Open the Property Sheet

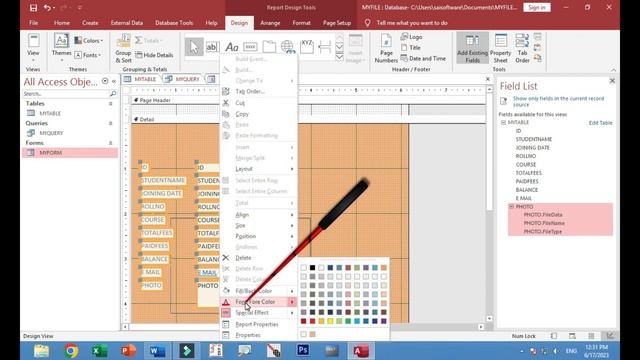pos(500,48)
